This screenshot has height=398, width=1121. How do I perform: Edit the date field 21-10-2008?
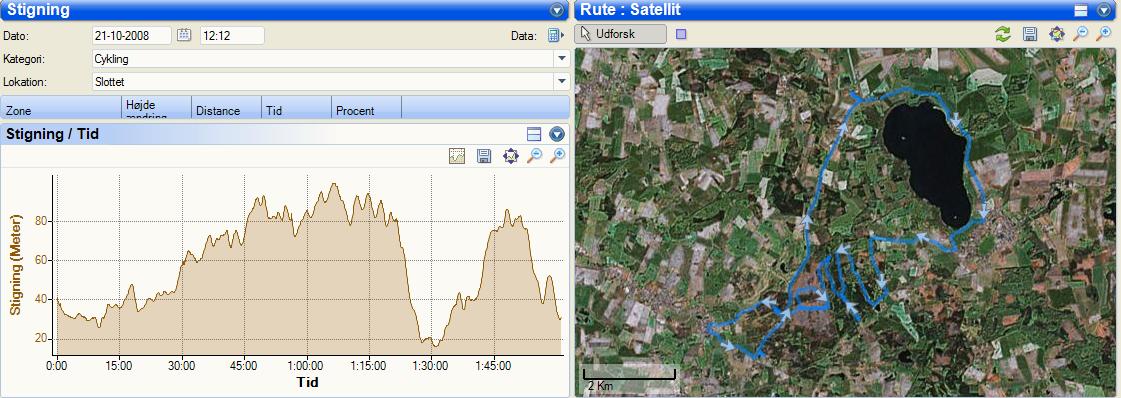click(x=132, y=35)
